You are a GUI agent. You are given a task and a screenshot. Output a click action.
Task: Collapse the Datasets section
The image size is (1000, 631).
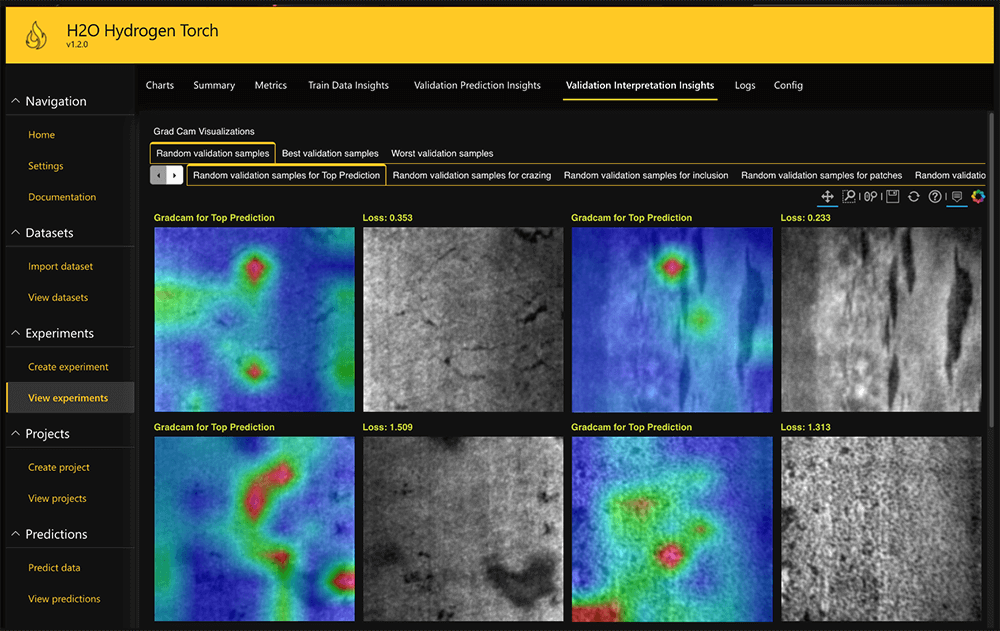point(13,232)
